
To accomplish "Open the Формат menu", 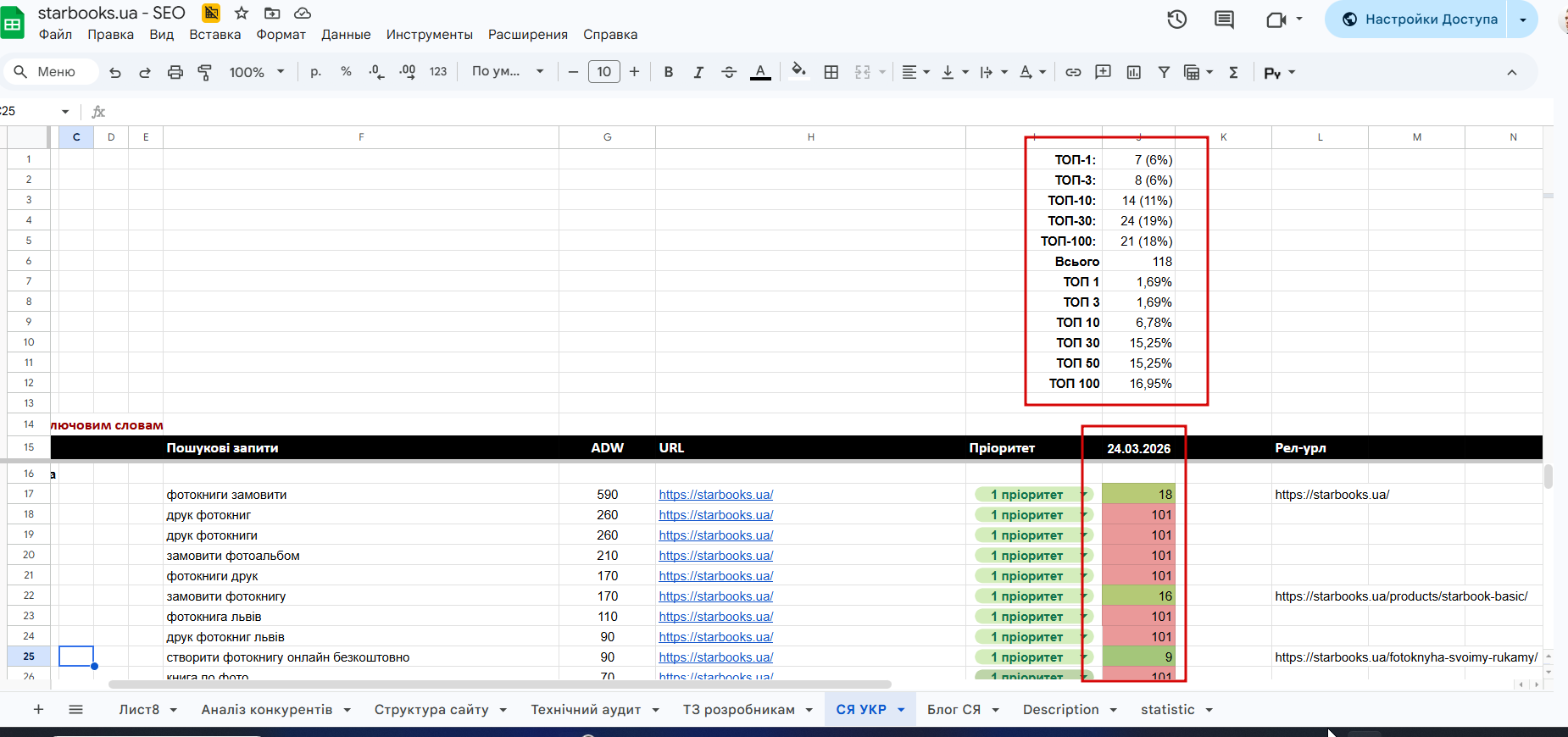I will pyautogui.click(x=281, y=35).
